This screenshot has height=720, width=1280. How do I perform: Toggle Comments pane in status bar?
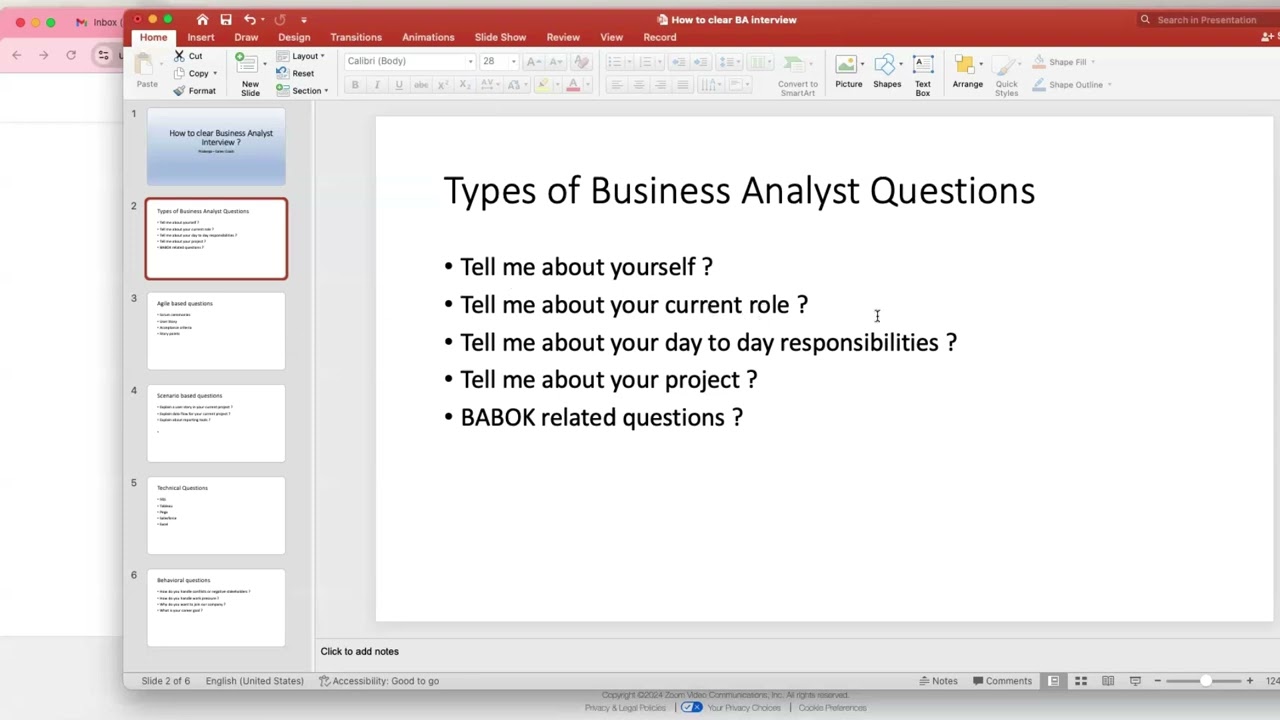tap(1002, 681)
